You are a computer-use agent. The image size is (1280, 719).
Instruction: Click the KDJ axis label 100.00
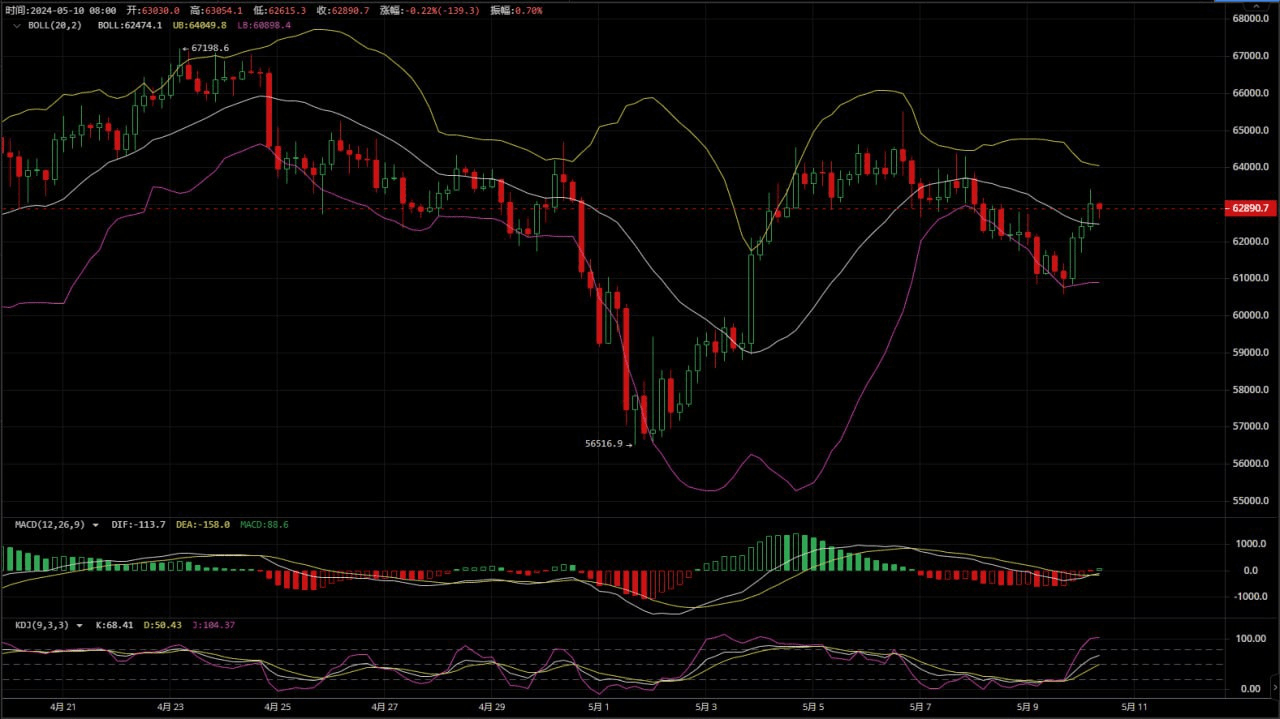(1249, 638)
